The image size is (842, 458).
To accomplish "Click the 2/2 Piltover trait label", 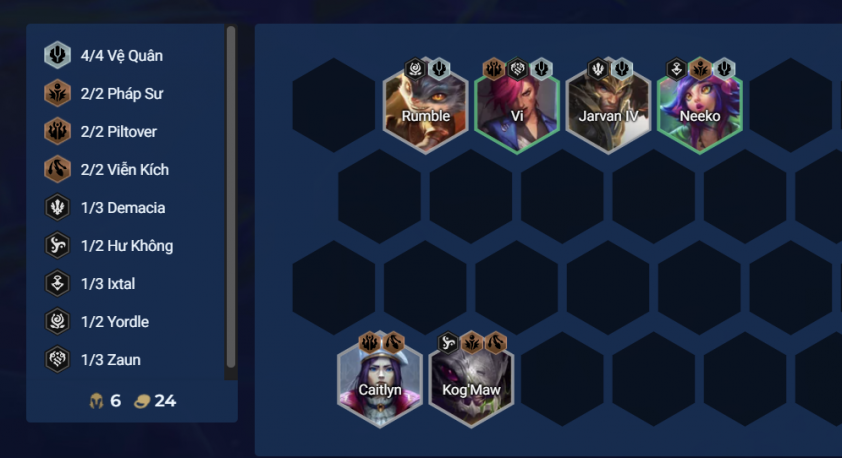I will tap(119, 132).
